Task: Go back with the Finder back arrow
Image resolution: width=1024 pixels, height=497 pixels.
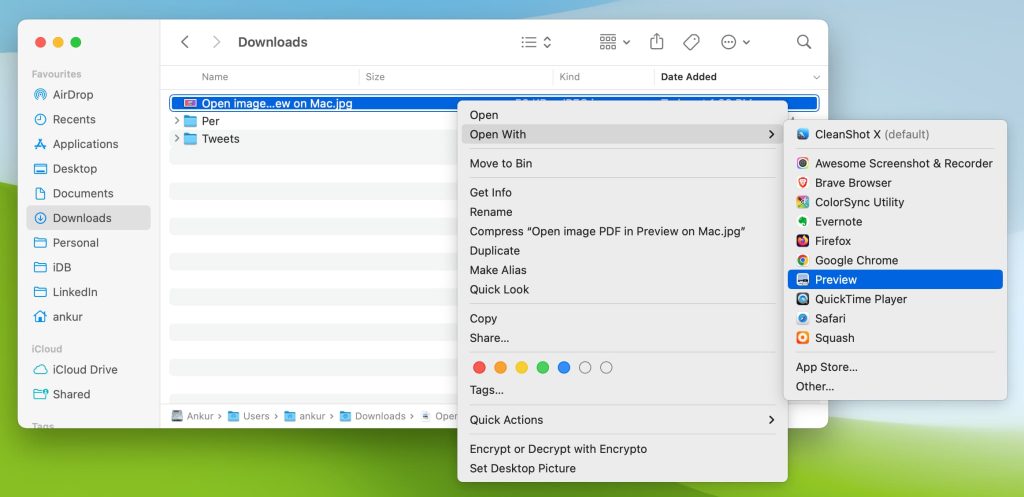Action: click(x=185, y=42)
